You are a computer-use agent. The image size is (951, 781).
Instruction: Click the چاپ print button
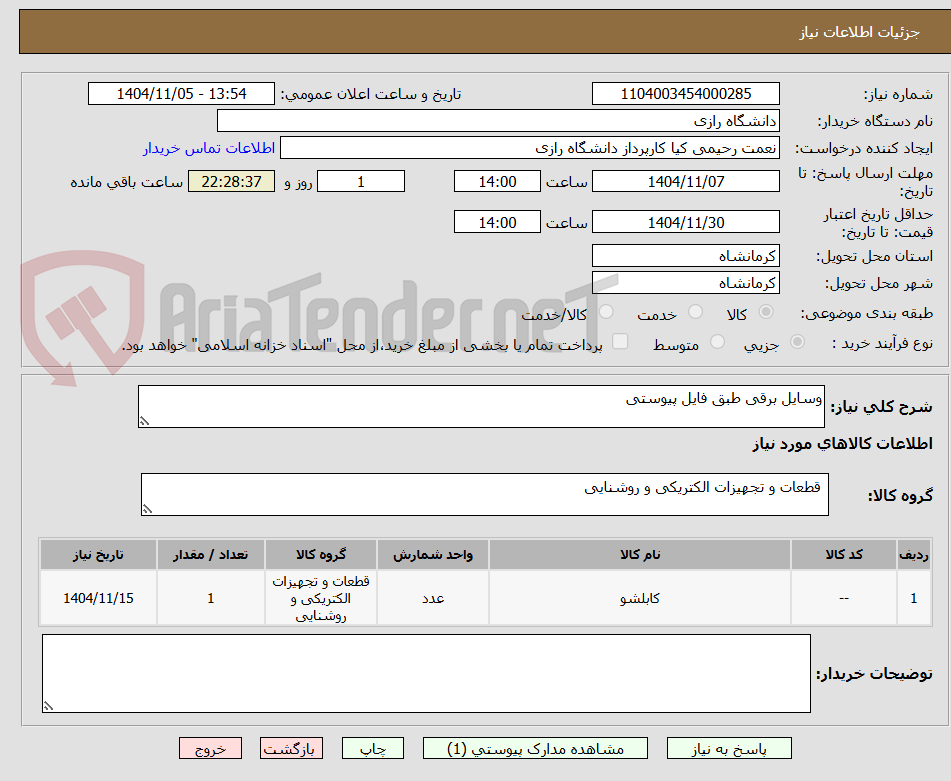coord(372,748)
